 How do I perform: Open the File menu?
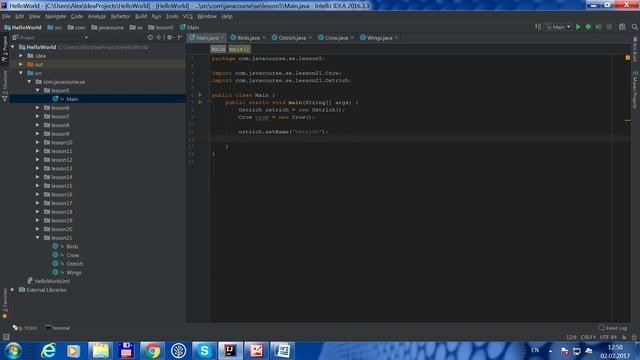pos(6,16)
